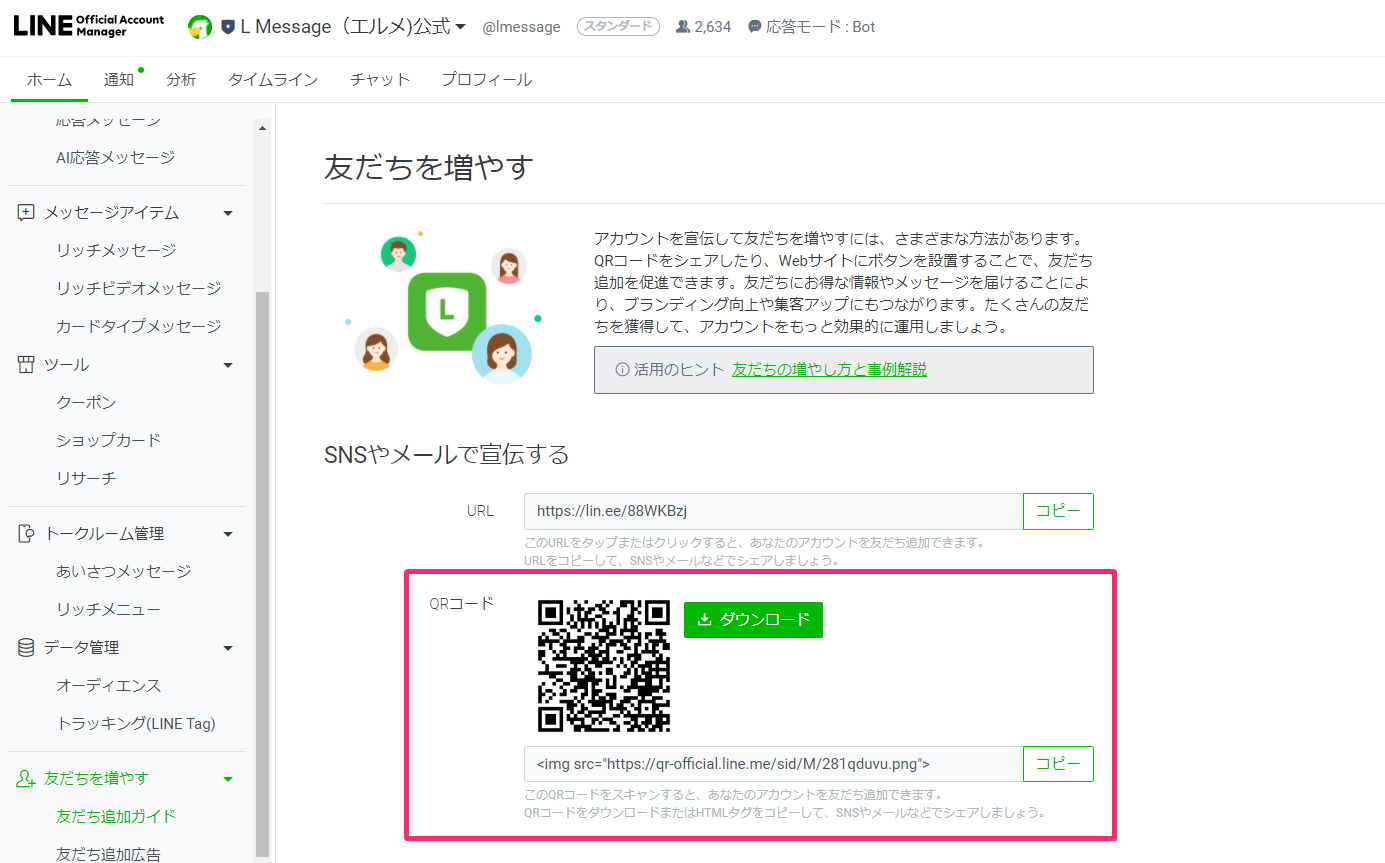Open the 友だちの増やし方と事例解説 link

829,369
